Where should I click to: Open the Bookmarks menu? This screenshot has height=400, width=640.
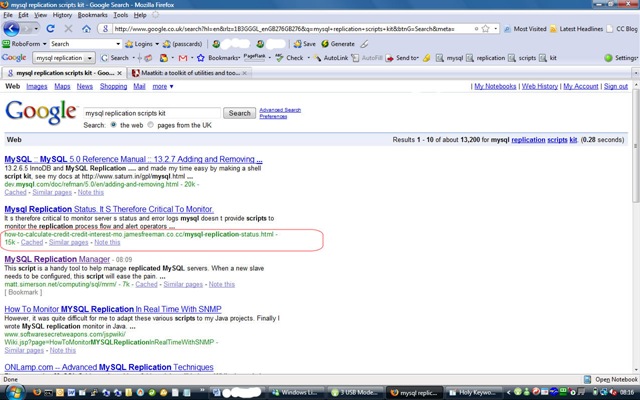[92, 15]
